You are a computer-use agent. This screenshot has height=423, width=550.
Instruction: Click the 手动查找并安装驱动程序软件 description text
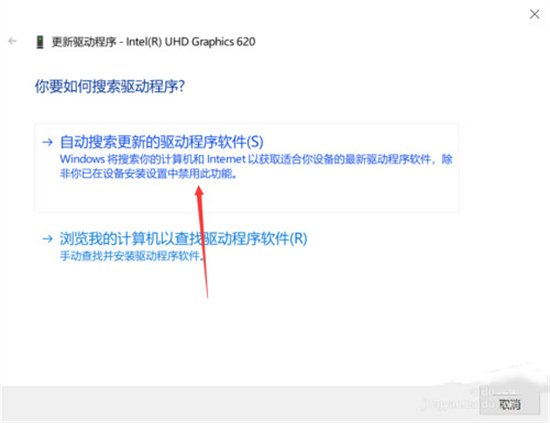coord(132,256)
